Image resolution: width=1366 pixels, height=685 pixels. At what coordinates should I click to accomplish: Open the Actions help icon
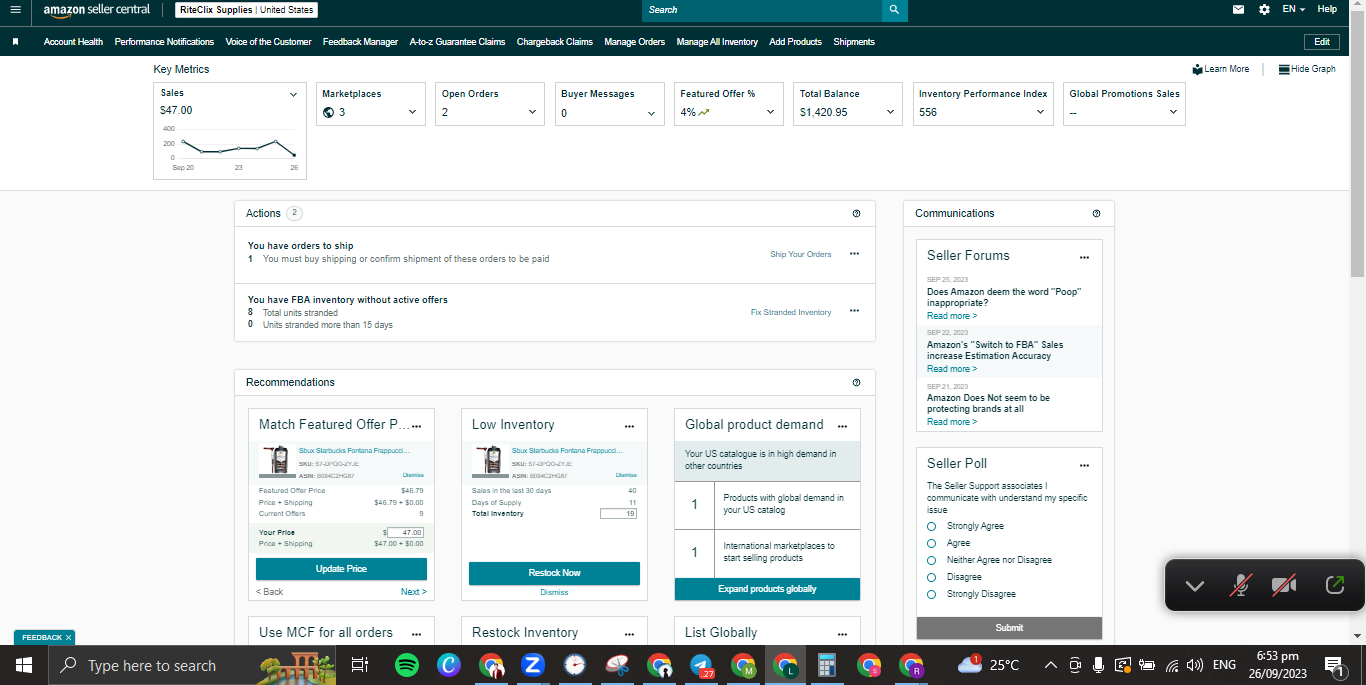[856, 213]
